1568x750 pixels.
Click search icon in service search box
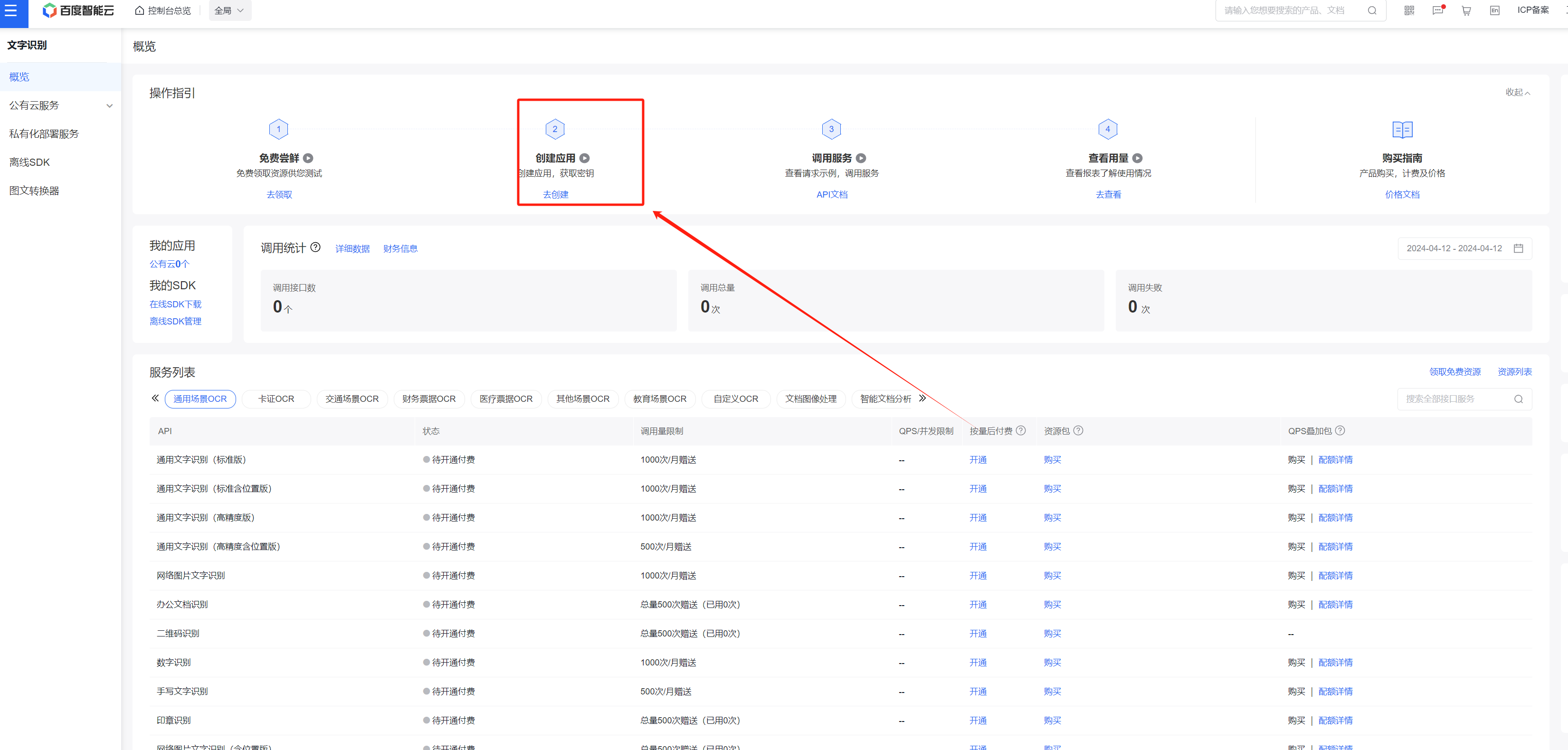click(x=1518, y=399)
